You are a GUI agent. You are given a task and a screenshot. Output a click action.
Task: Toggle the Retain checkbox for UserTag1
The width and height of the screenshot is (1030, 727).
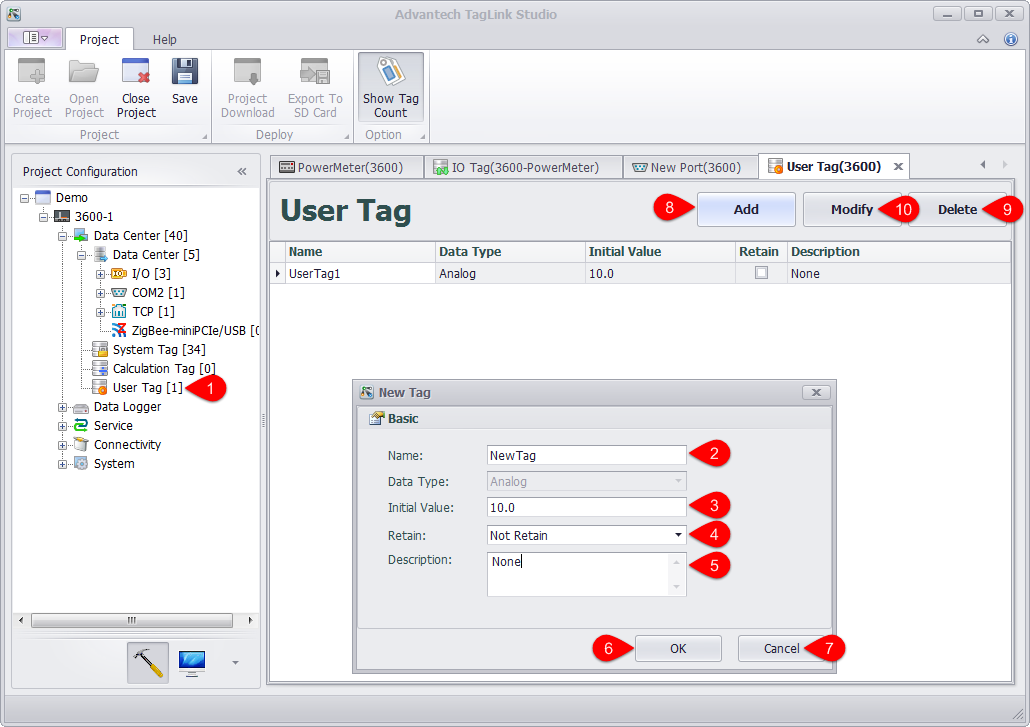tap(761, 273)
